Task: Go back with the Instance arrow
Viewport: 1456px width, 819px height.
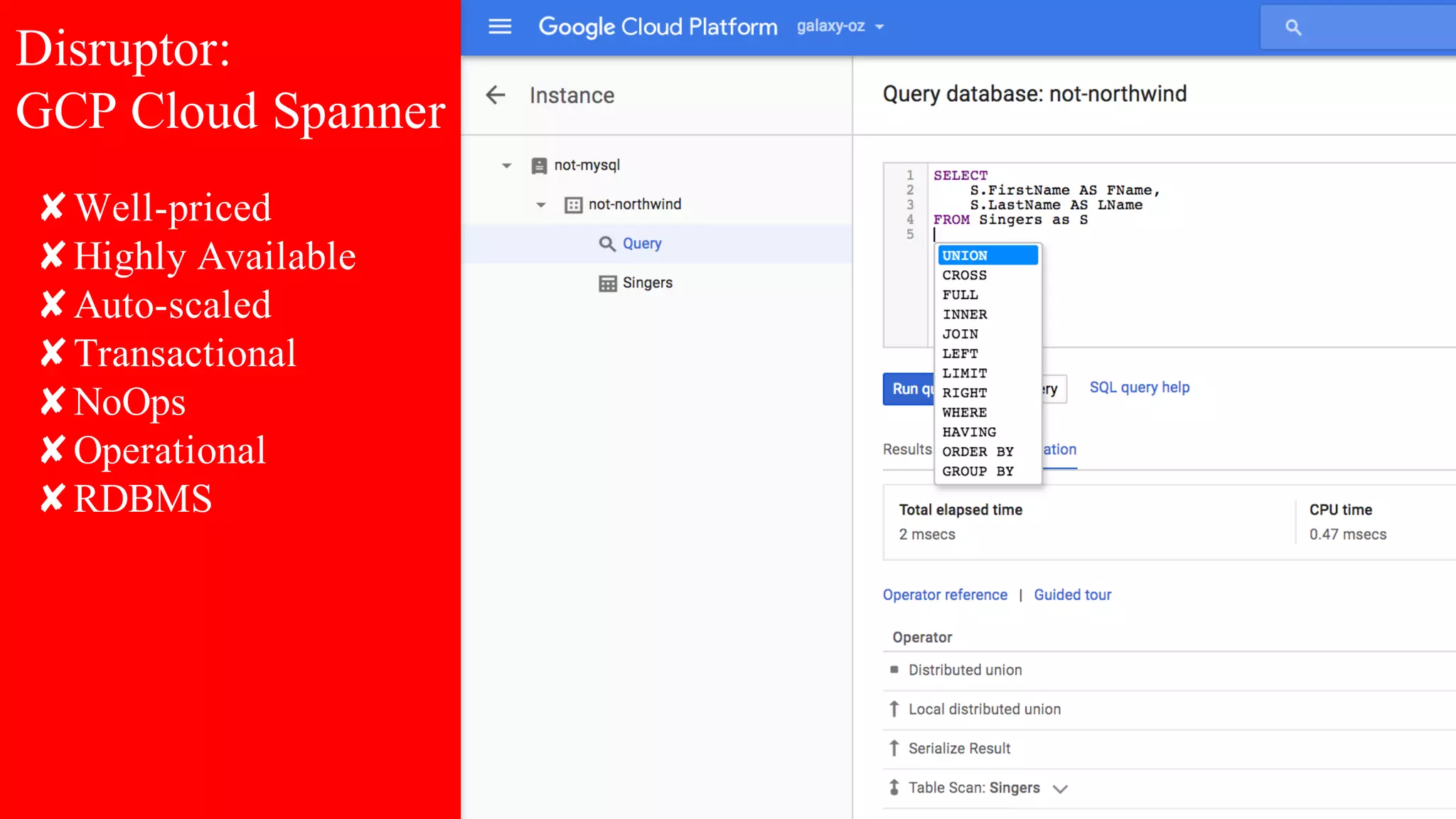Action: tap(496, 95)
